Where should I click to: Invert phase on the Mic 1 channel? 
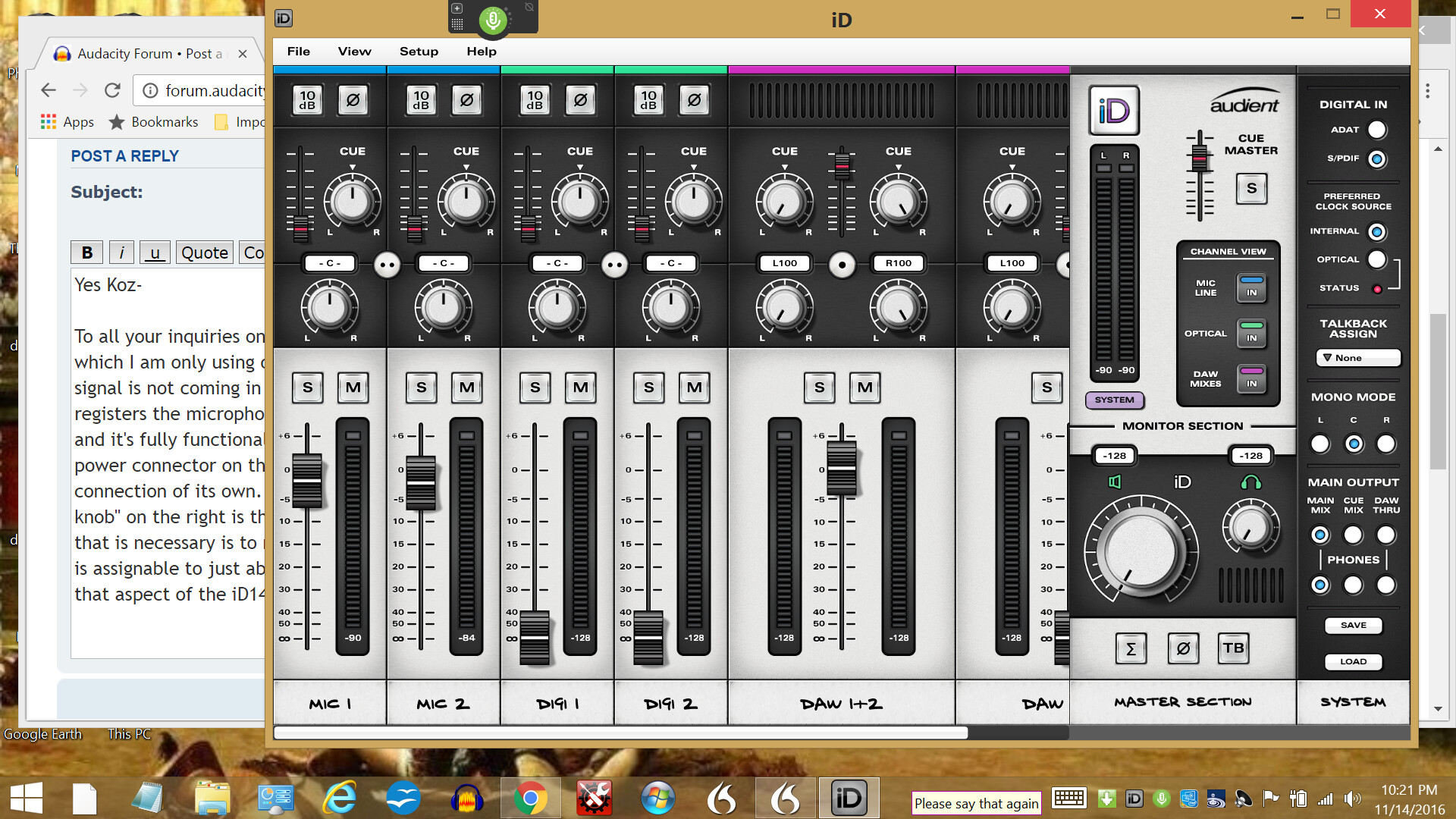(352, 99)
